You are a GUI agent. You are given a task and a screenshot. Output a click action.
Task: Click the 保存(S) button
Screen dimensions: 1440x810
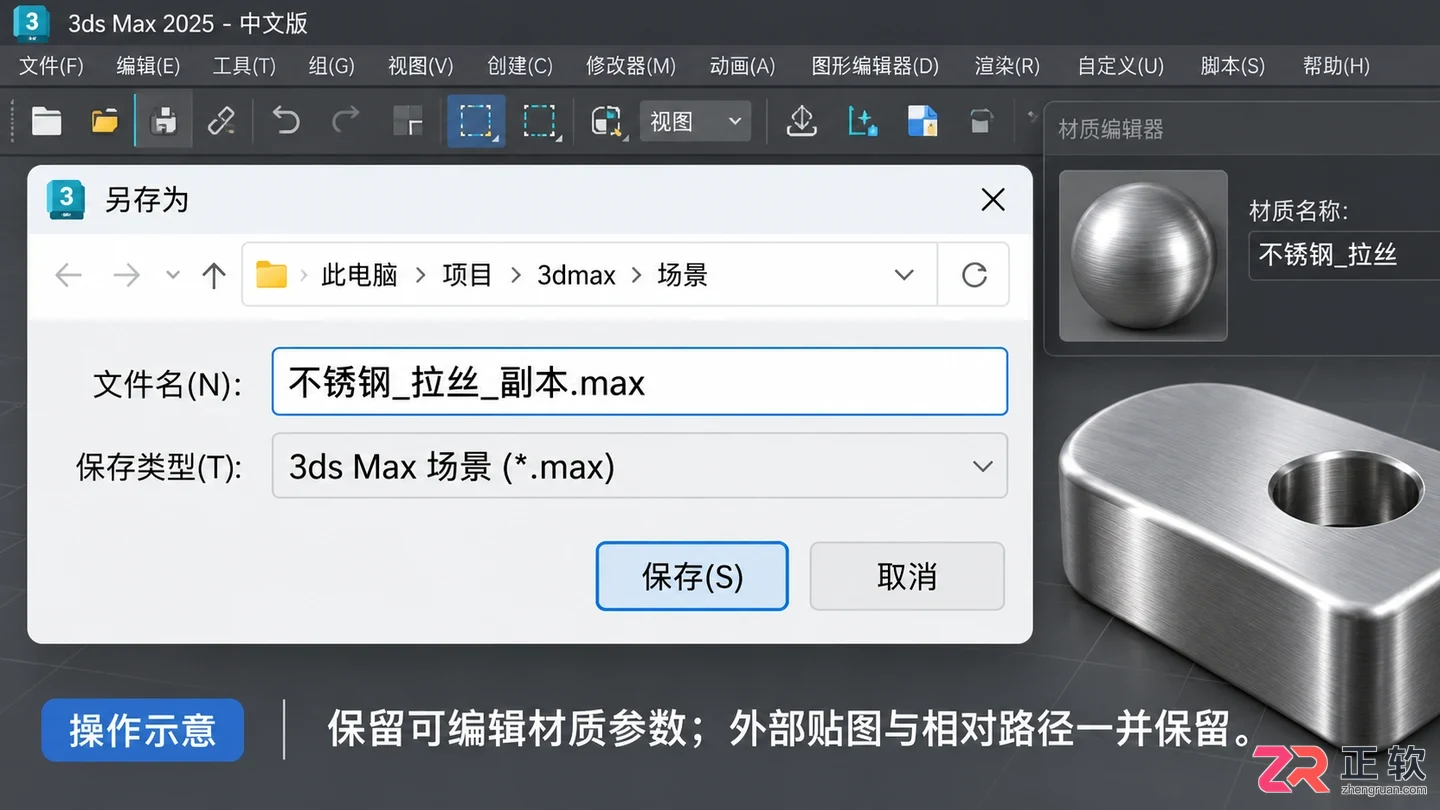point(692,576)
